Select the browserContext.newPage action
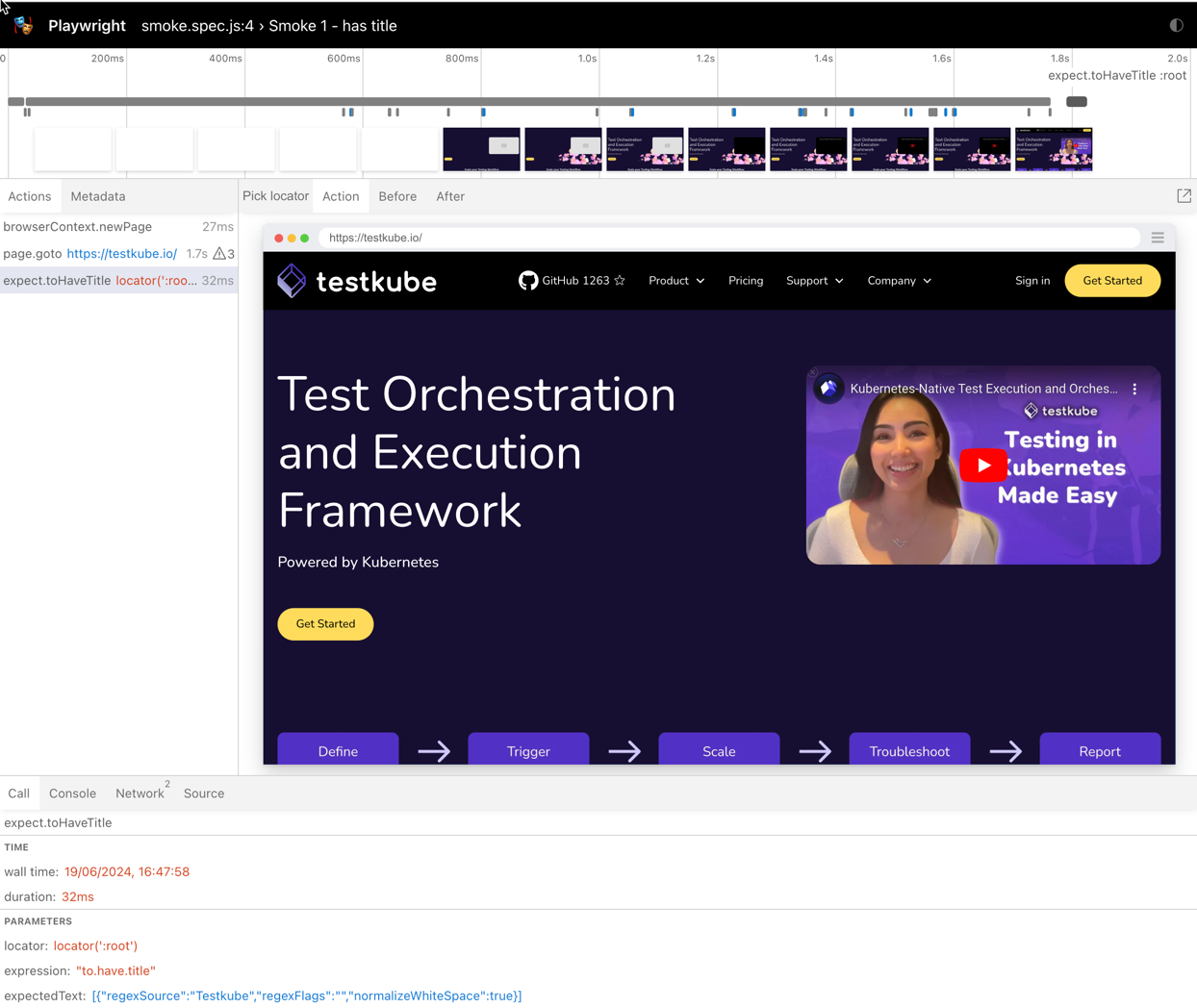The image size is (1197, 1008). click(x=78, y=227)
